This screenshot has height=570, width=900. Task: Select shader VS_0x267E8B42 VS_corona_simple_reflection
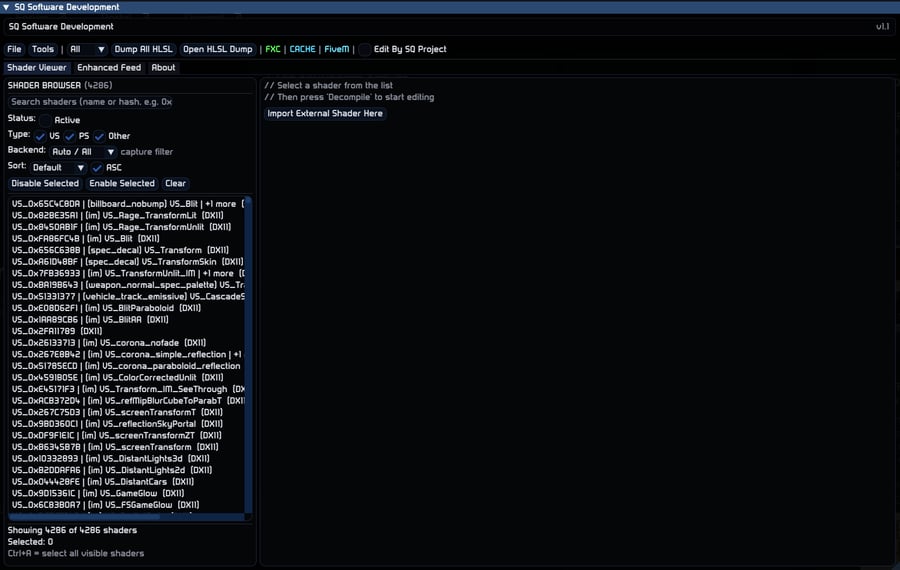point(127,354)
